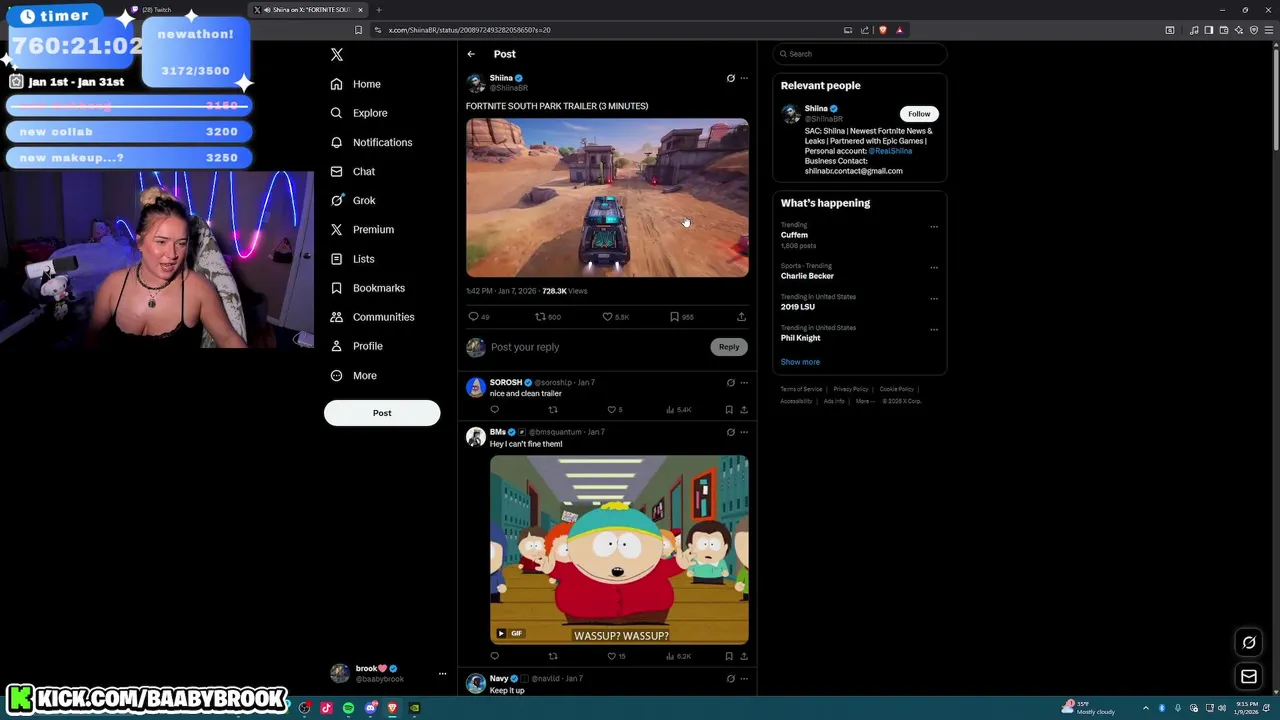Open account menu for brook @baabybrook
The height and width of the screenshot is (720, 1280).
[388, 674]
